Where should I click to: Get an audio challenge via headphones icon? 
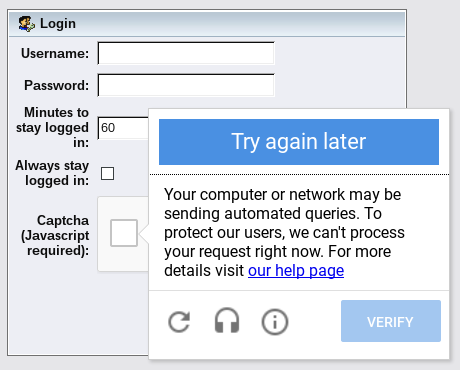tap(227, 321)
